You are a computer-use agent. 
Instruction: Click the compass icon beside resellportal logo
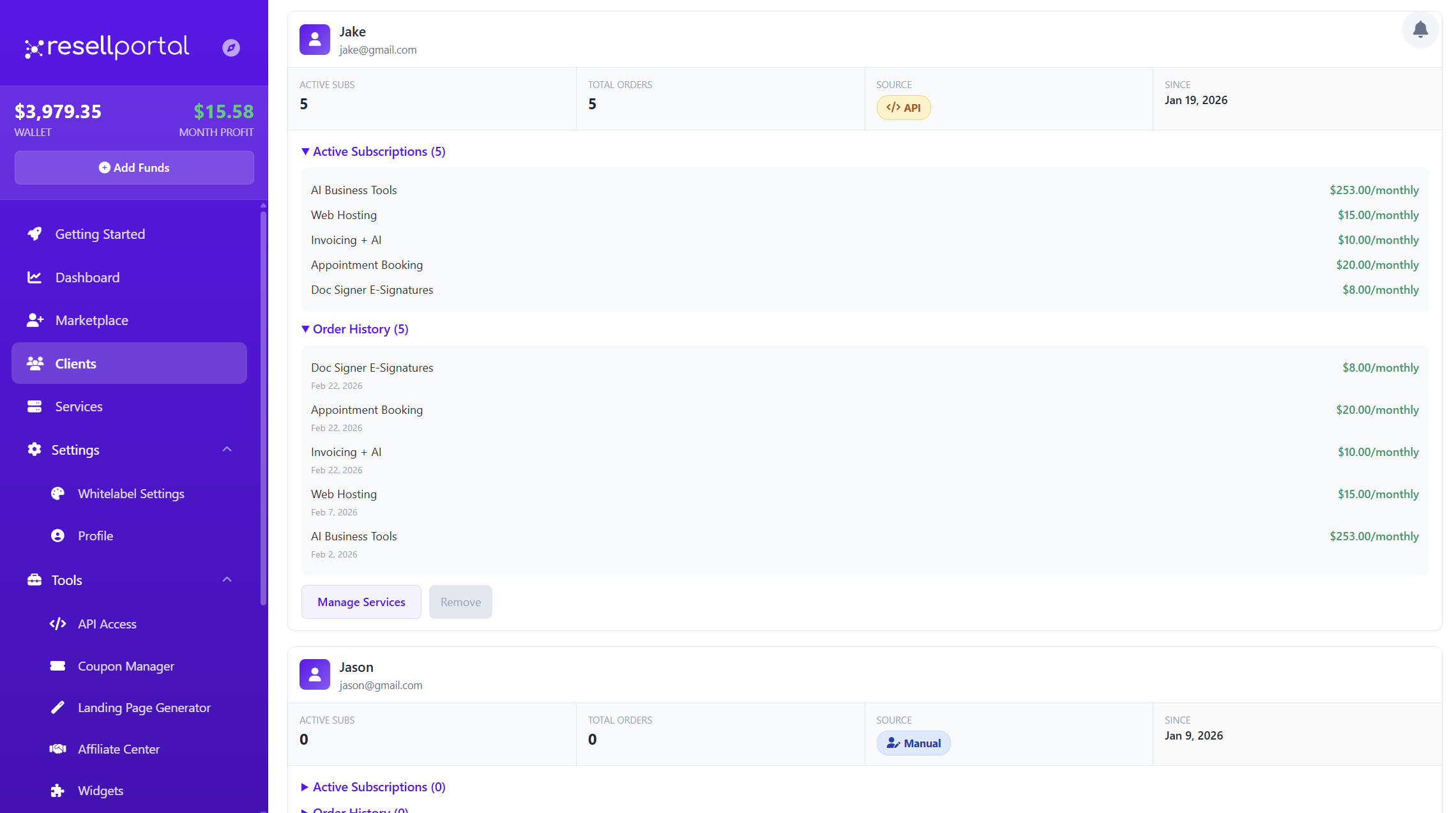(231, 48)
